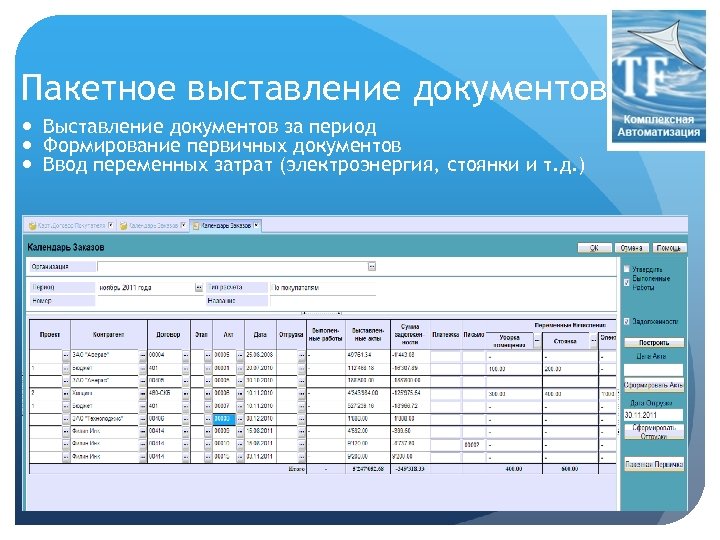The height and width of the screenshot is (540, 720).
Task: Click the Проект column header
Action: pos(50,335)
